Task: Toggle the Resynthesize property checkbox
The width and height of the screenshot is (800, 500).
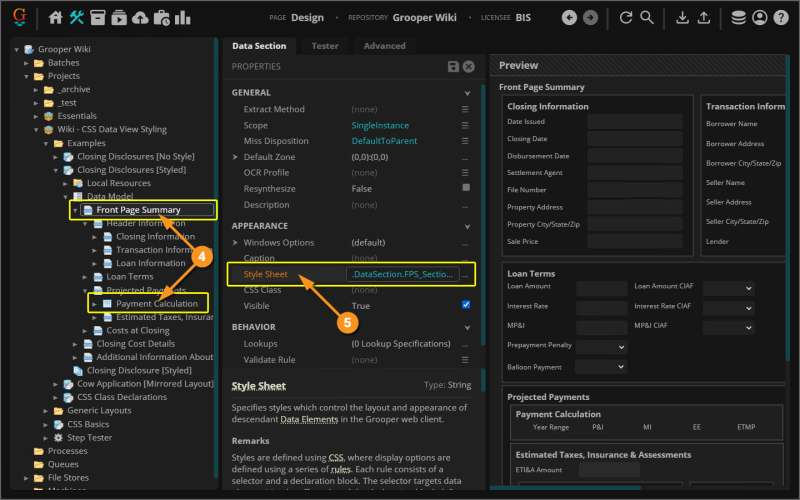Action: coord(465,188)
